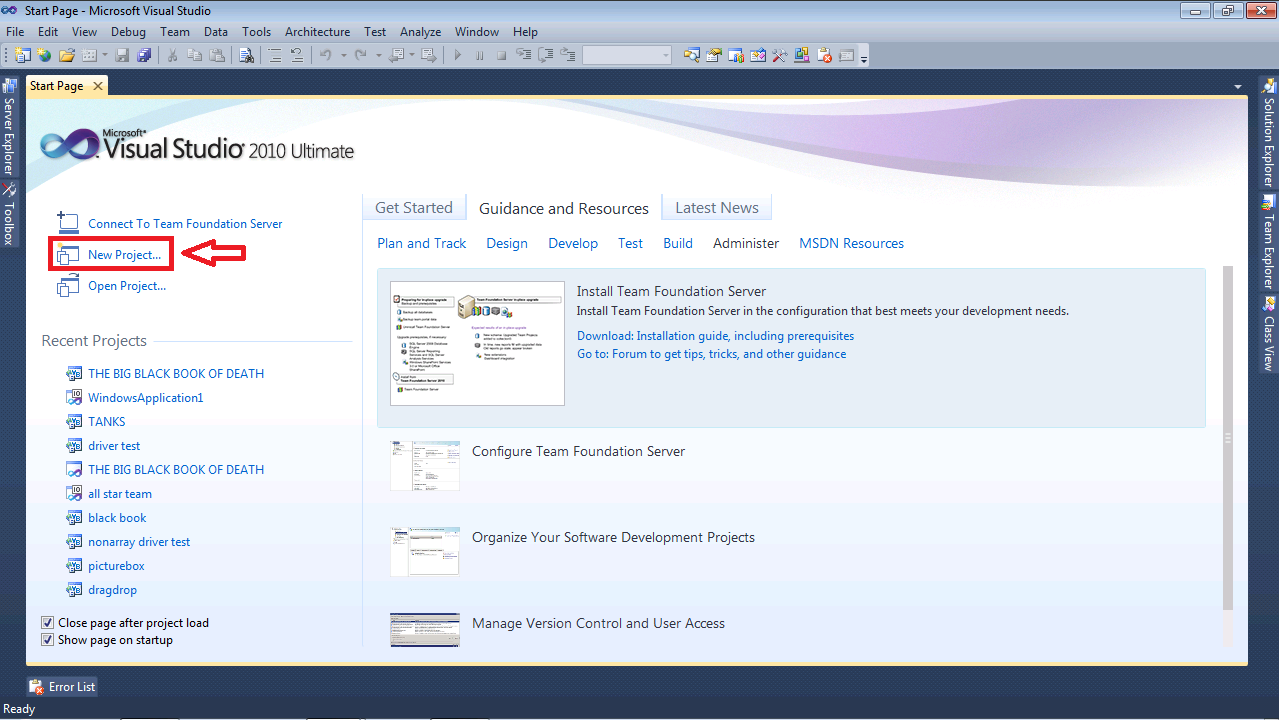This screenshot has height=720, width=1280.
Task: Click the Properties Window hand icon
Action: [x=714, y=55]
